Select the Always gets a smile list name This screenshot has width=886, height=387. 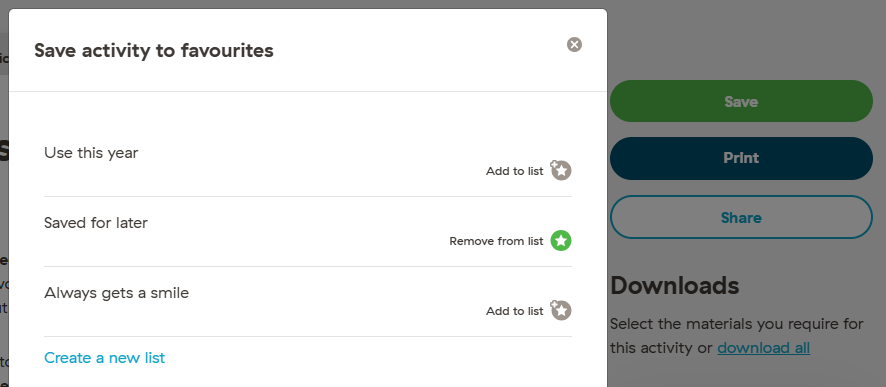coord(116,293)
